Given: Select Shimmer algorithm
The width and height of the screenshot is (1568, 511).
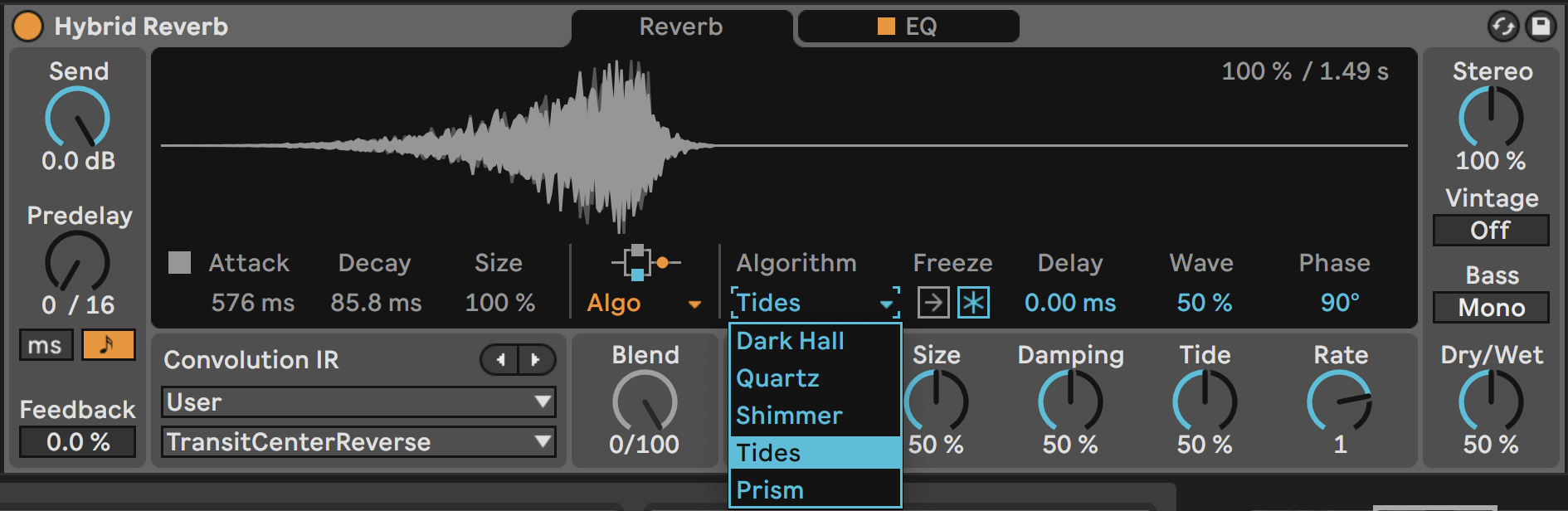Looking at the screenshot, I should coord(816,416).
